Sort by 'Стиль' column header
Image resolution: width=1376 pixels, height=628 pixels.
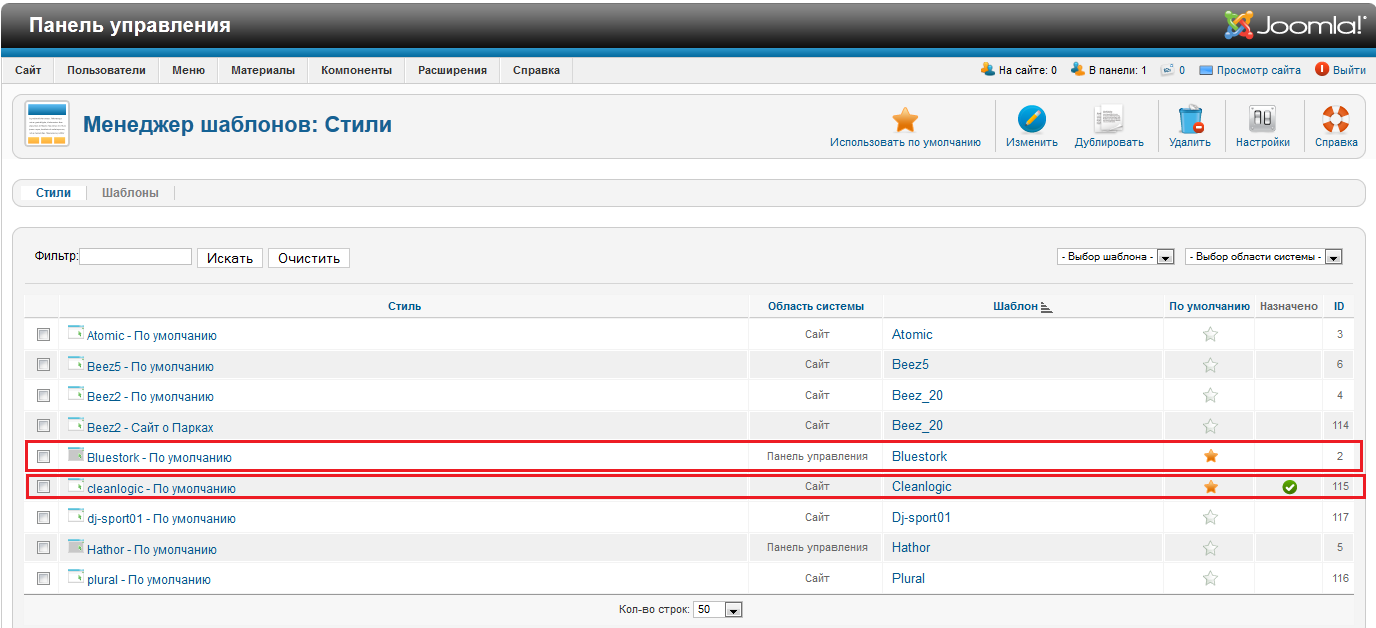tap(404, 306)
